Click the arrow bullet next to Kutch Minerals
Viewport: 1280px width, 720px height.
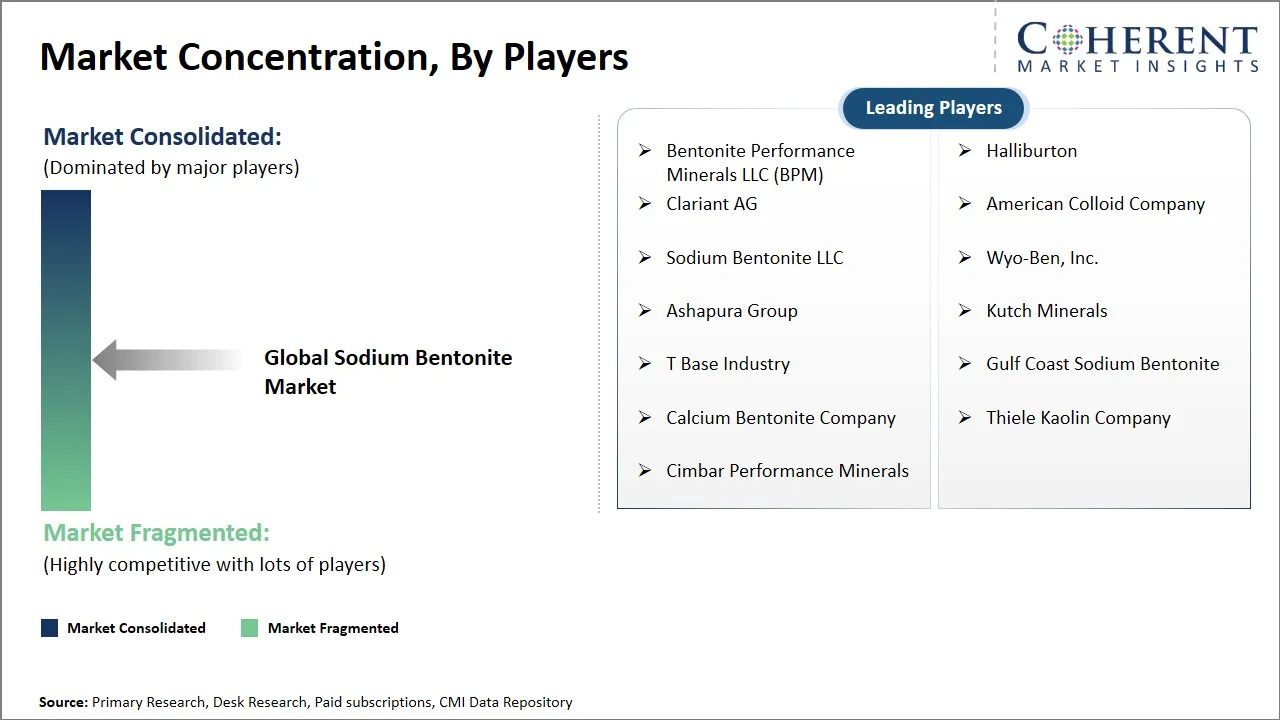pos(965,311)
